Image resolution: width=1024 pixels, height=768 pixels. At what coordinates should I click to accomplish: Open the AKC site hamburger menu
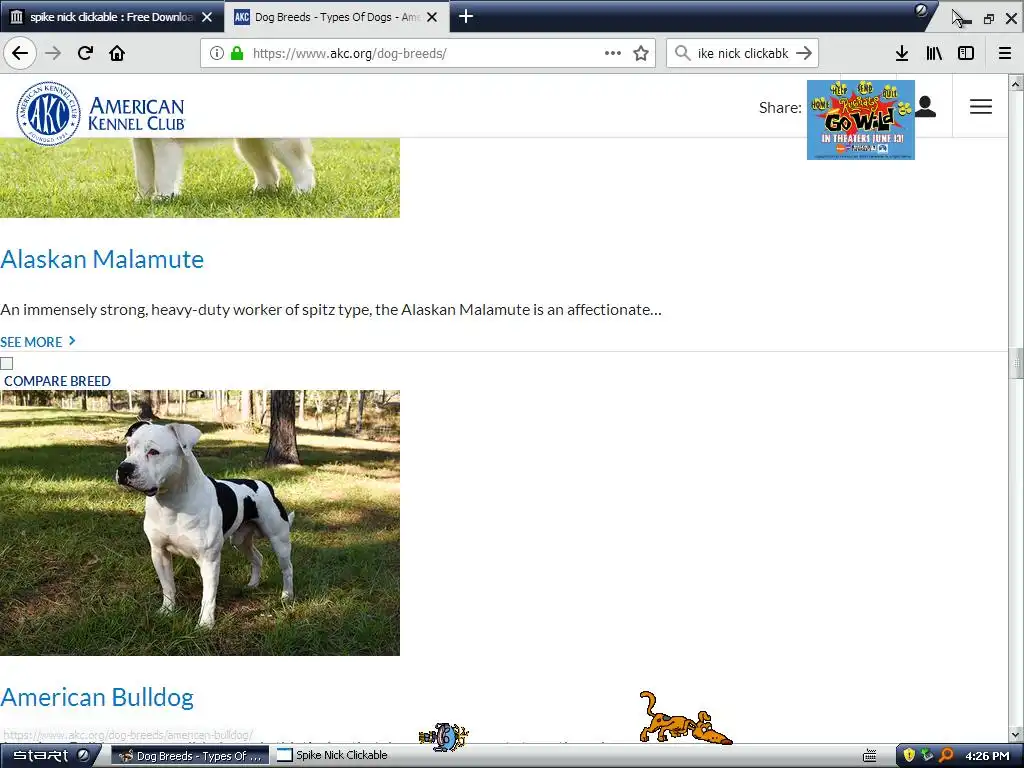[980, 106]
